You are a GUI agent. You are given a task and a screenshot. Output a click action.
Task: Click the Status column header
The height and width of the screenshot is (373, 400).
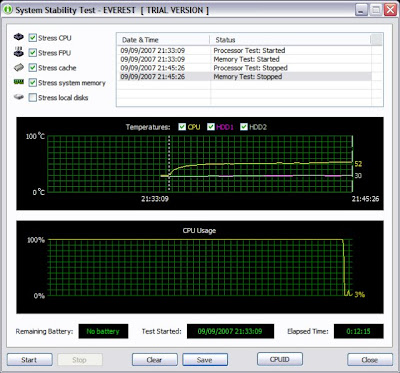[x=290, y=40]
